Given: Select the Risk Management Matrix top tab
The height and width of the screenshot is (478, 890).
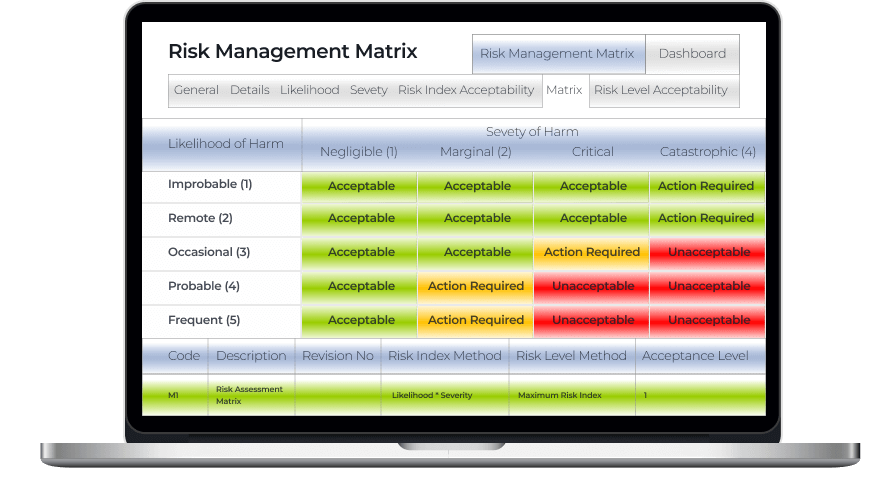Looking at the screenshot, I should pos(557,54).
